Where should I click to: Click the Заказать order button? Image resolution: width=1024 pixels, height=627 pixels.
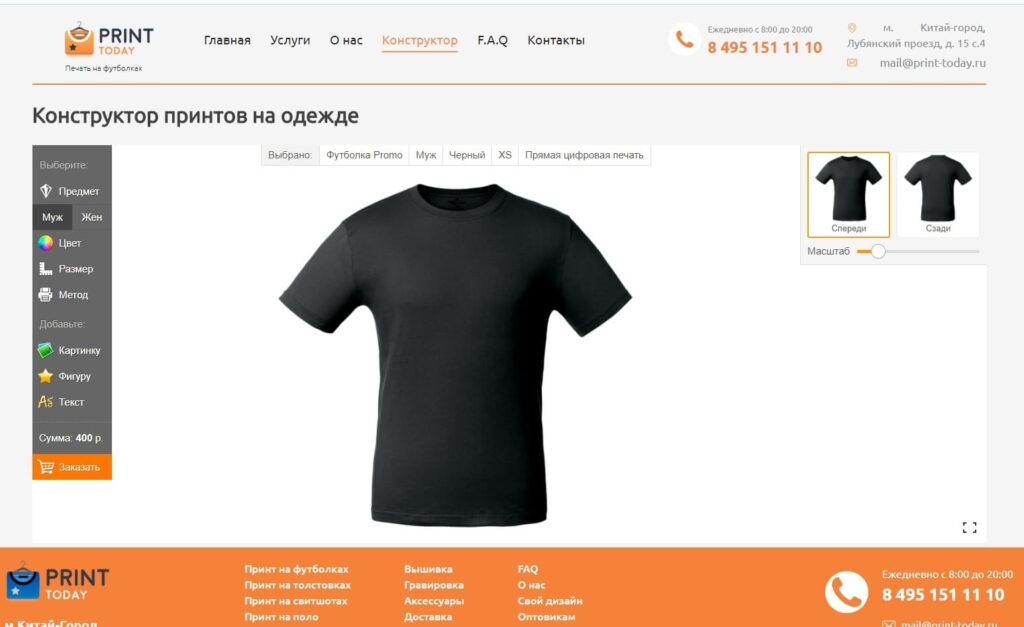point(72,467)
